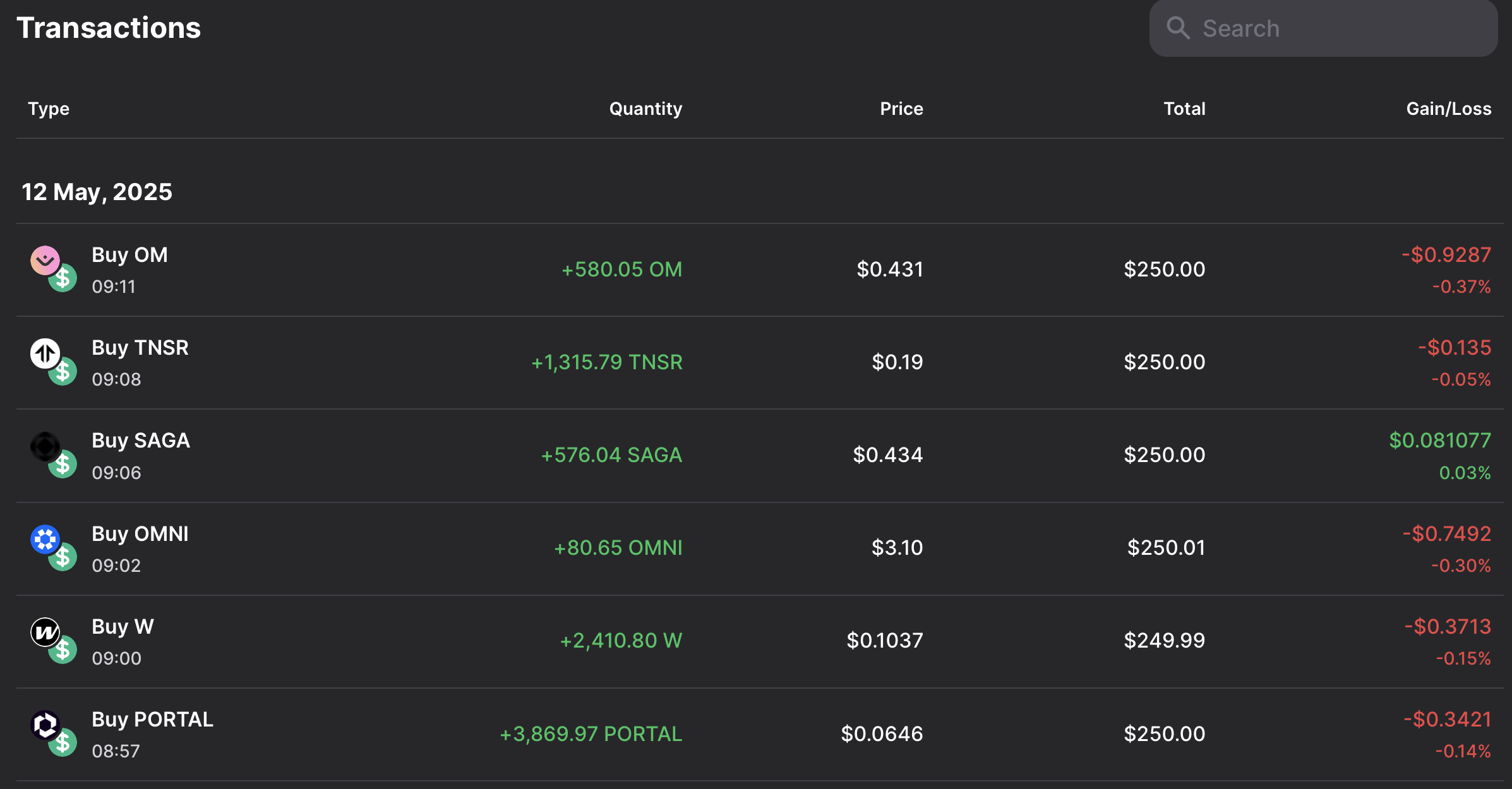1512x789 pixels.
Task: Click the dollar badge on OM row
Action: coord(63,278)
